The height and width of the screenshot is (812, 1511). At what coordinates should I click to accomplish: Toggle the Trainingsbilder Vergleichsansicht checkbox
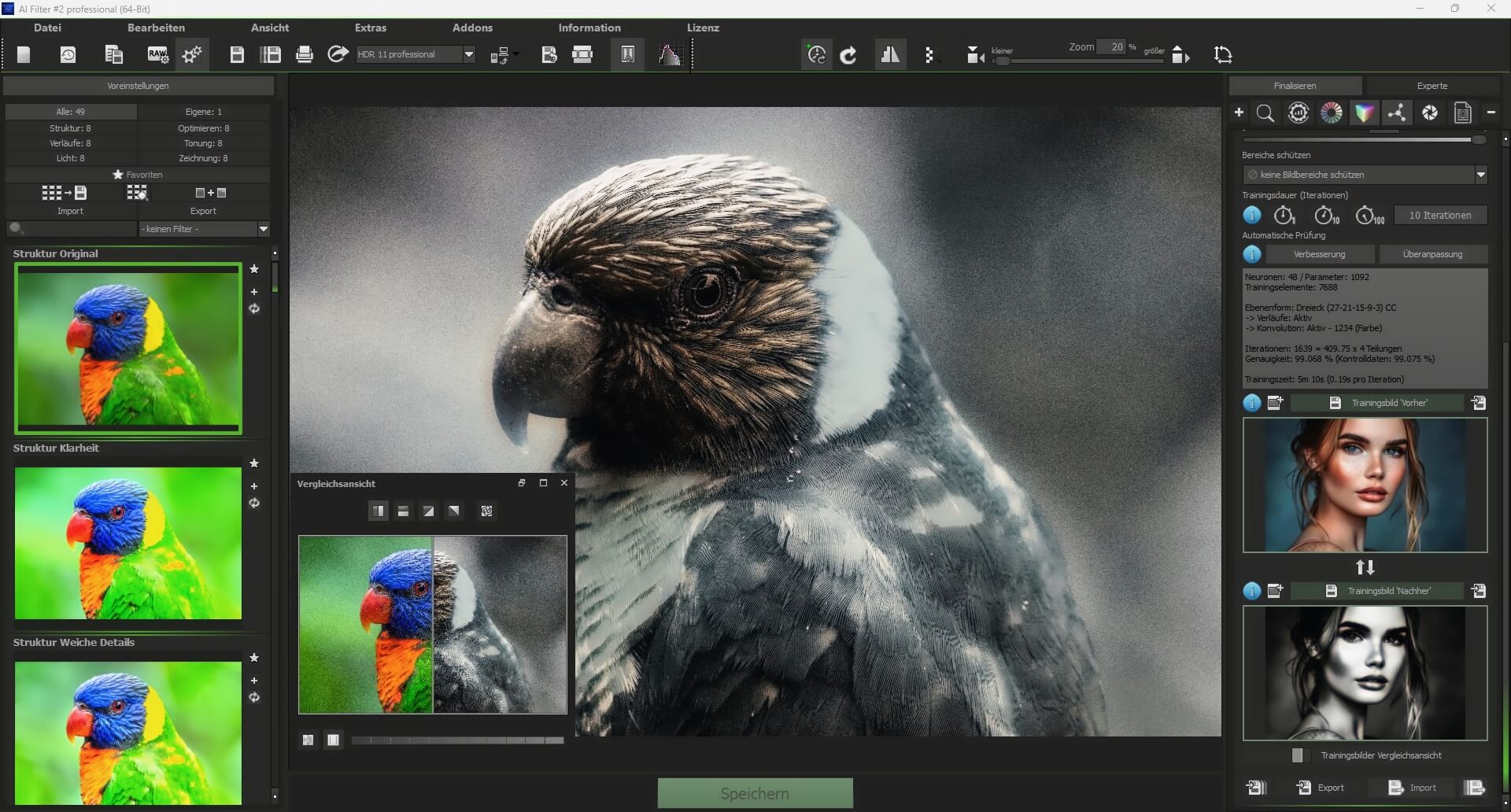coord(1297,755)
